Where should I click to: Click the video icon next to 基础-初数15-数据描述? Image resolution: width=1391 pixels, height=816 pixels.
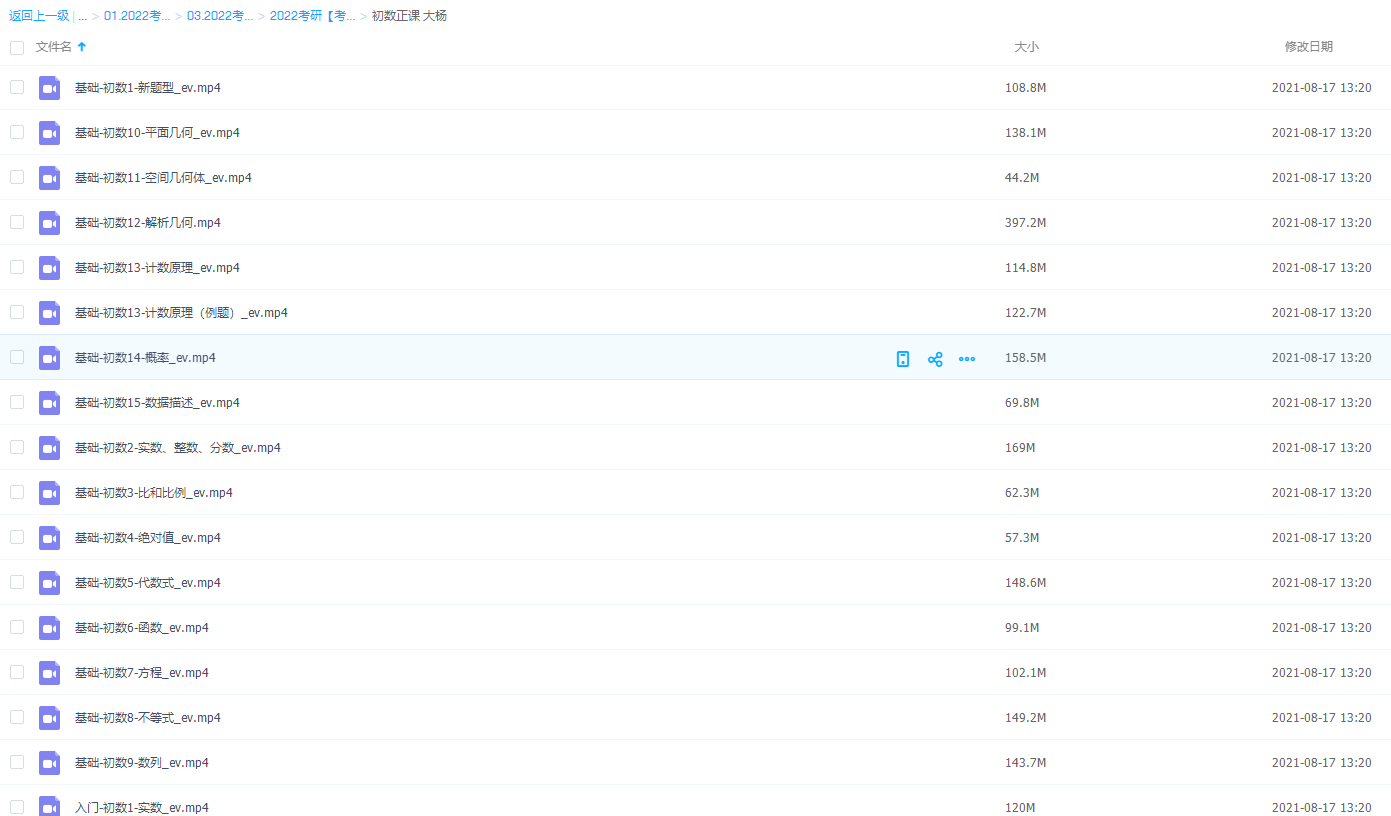[x=49, y=403]
